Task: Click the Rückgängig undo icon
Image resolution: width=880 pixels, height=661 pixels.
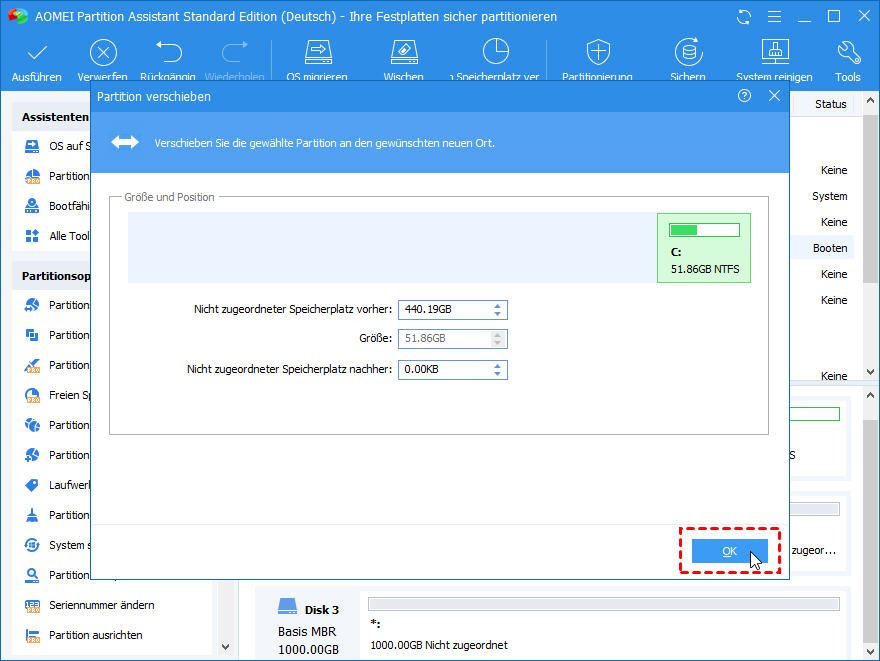Action: (168, 52)
